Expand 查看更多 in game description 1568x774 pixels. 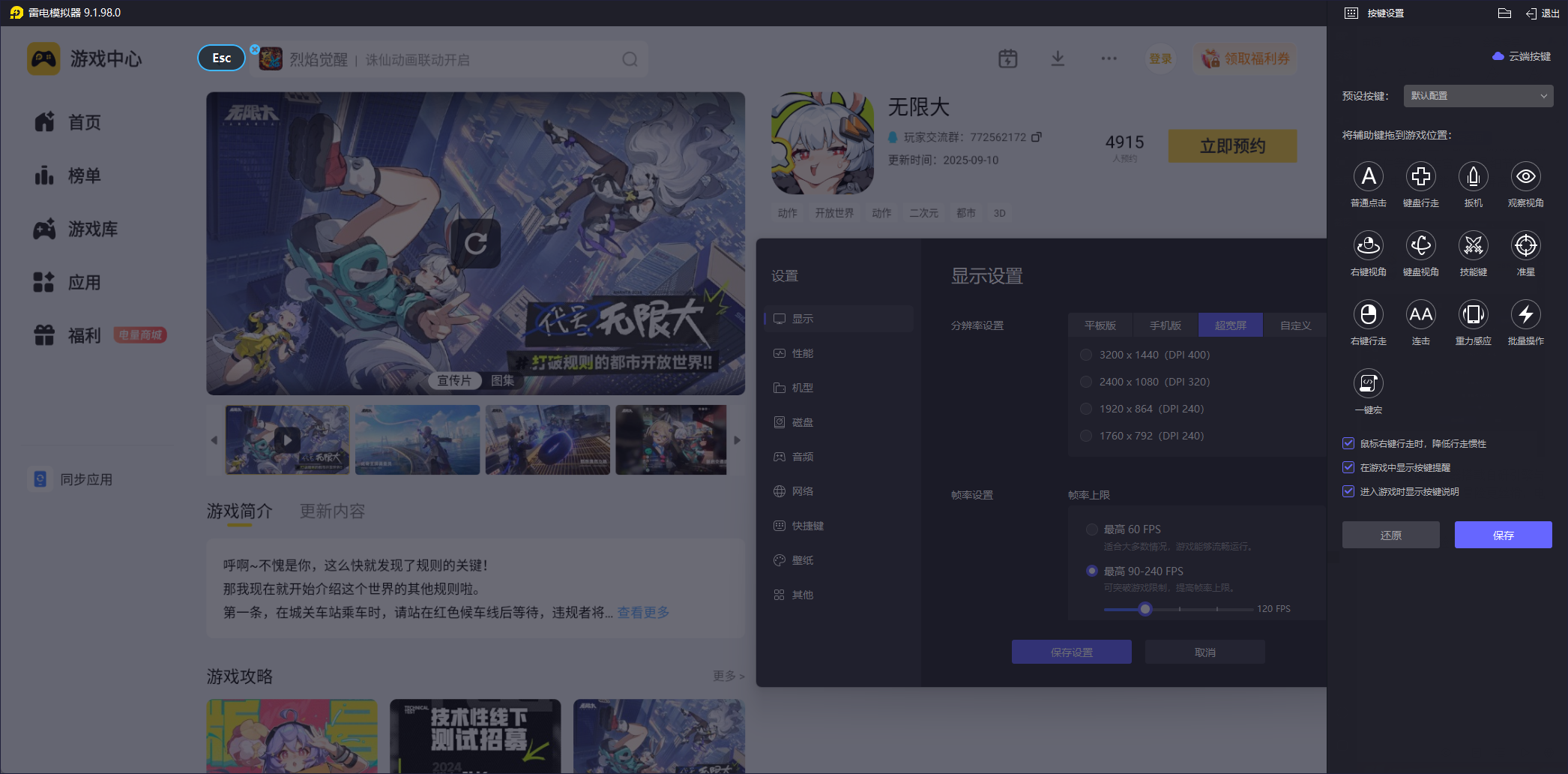click(643, 613)
